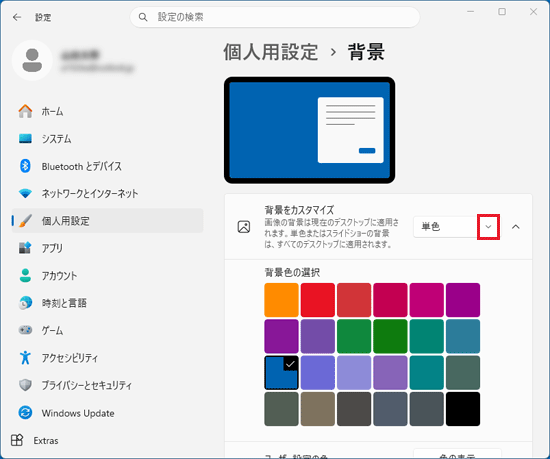
Task: Open Extras in the sidebar
Action: 107,440
